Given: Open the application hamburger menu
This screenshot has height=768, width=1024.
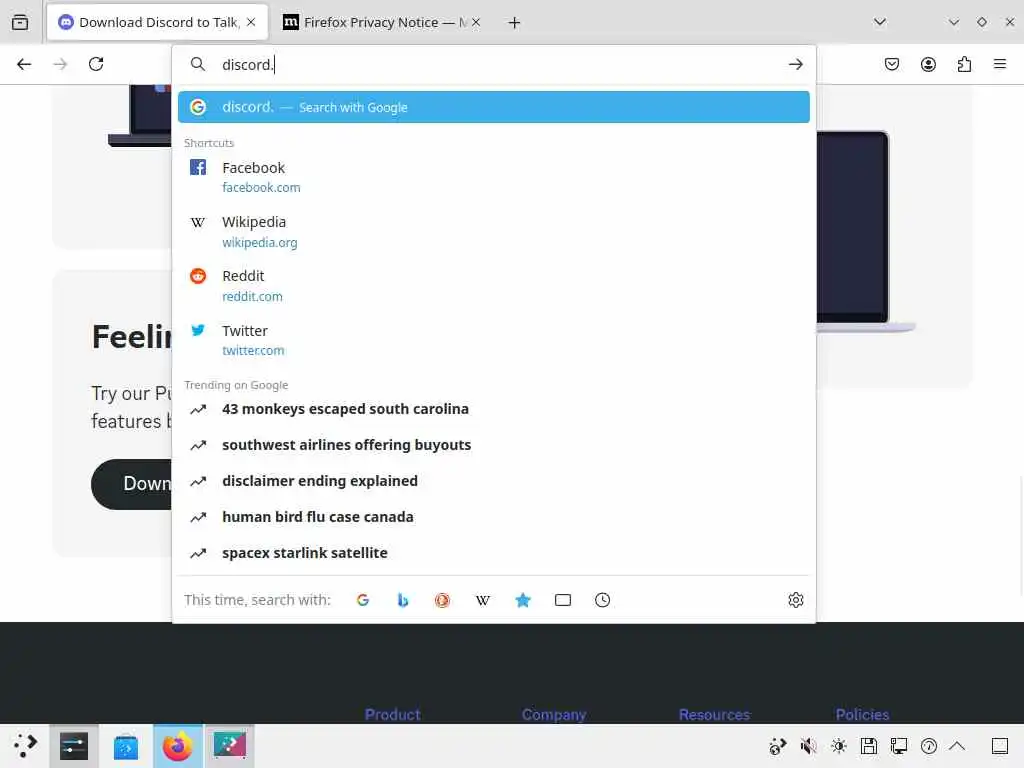Looking at the screenshot, I should 1000,64.
